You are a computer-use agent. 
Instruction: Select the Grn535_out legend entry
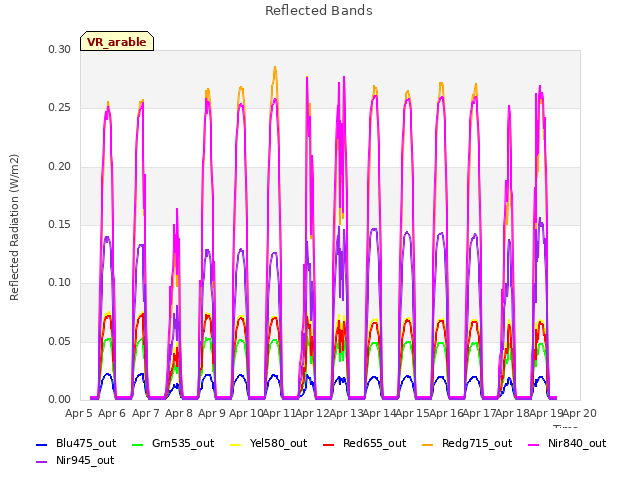click(x=173, y=443)
